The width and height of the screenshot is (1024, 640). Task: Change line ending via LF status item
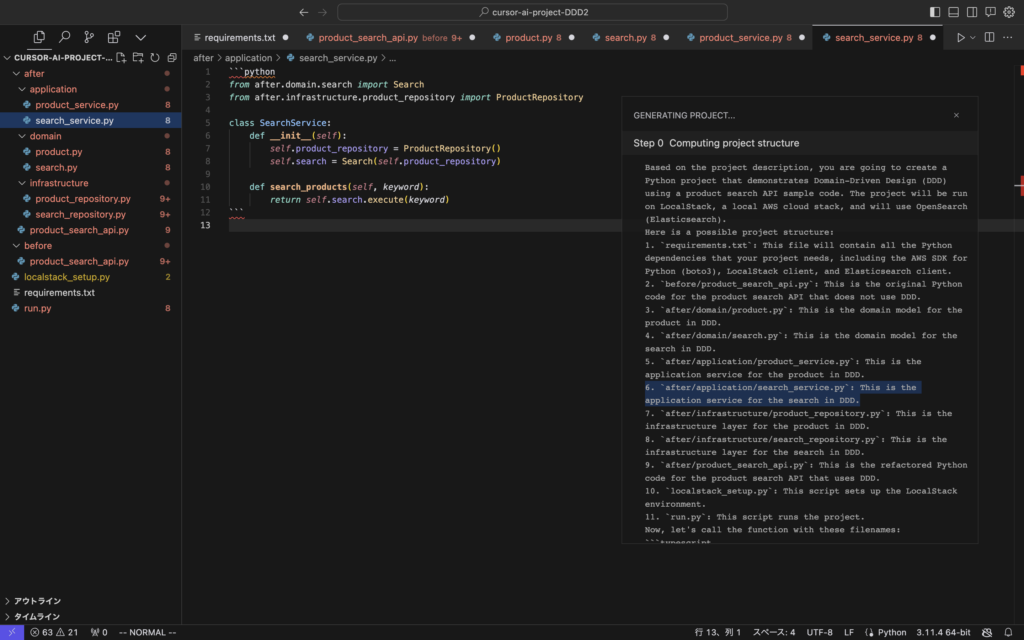pyautogui.click(x=848, y=632)
